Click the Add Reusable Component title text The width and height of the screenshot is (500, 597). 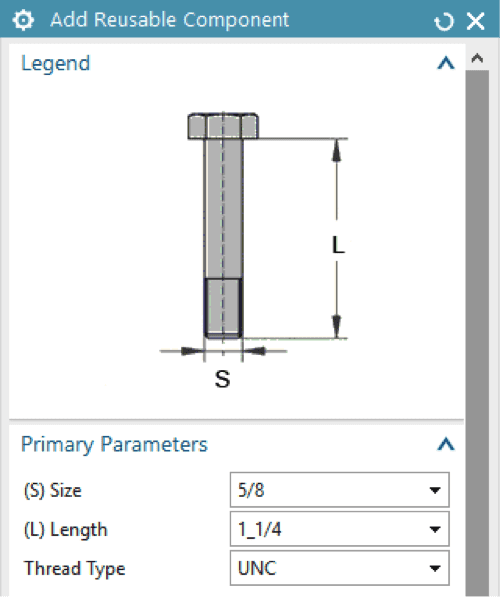[170, 20]
